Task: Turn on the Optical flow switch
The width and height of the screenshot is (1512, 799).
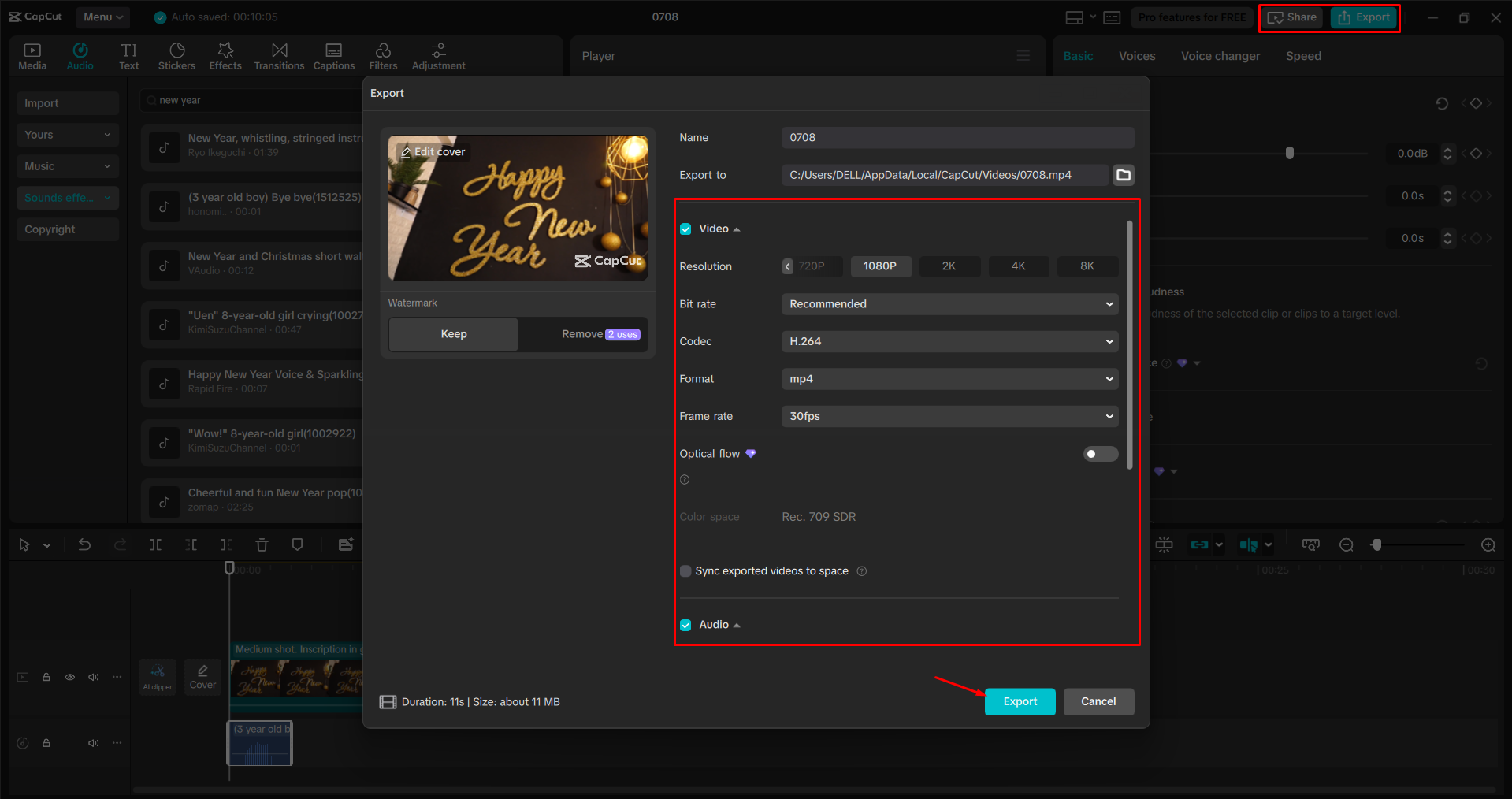Action: 1100,454
